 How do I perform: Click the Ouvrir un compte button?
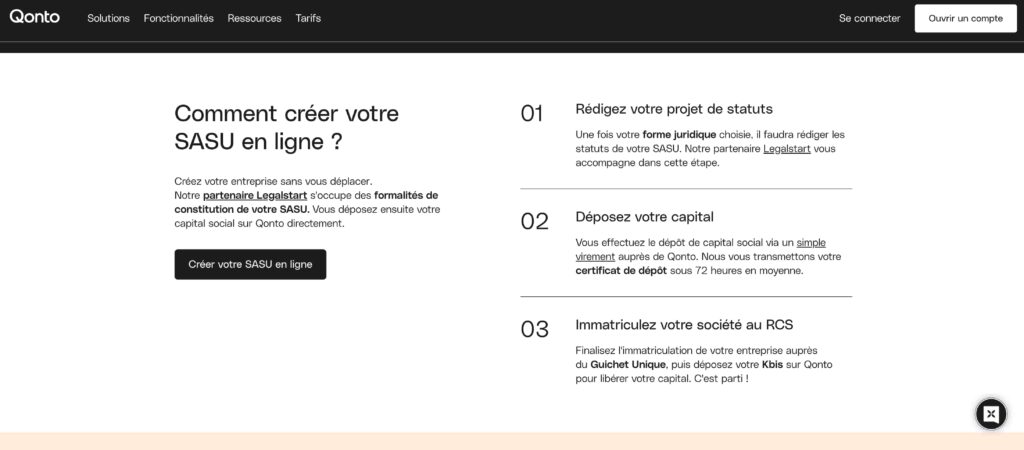coord(965,18)
